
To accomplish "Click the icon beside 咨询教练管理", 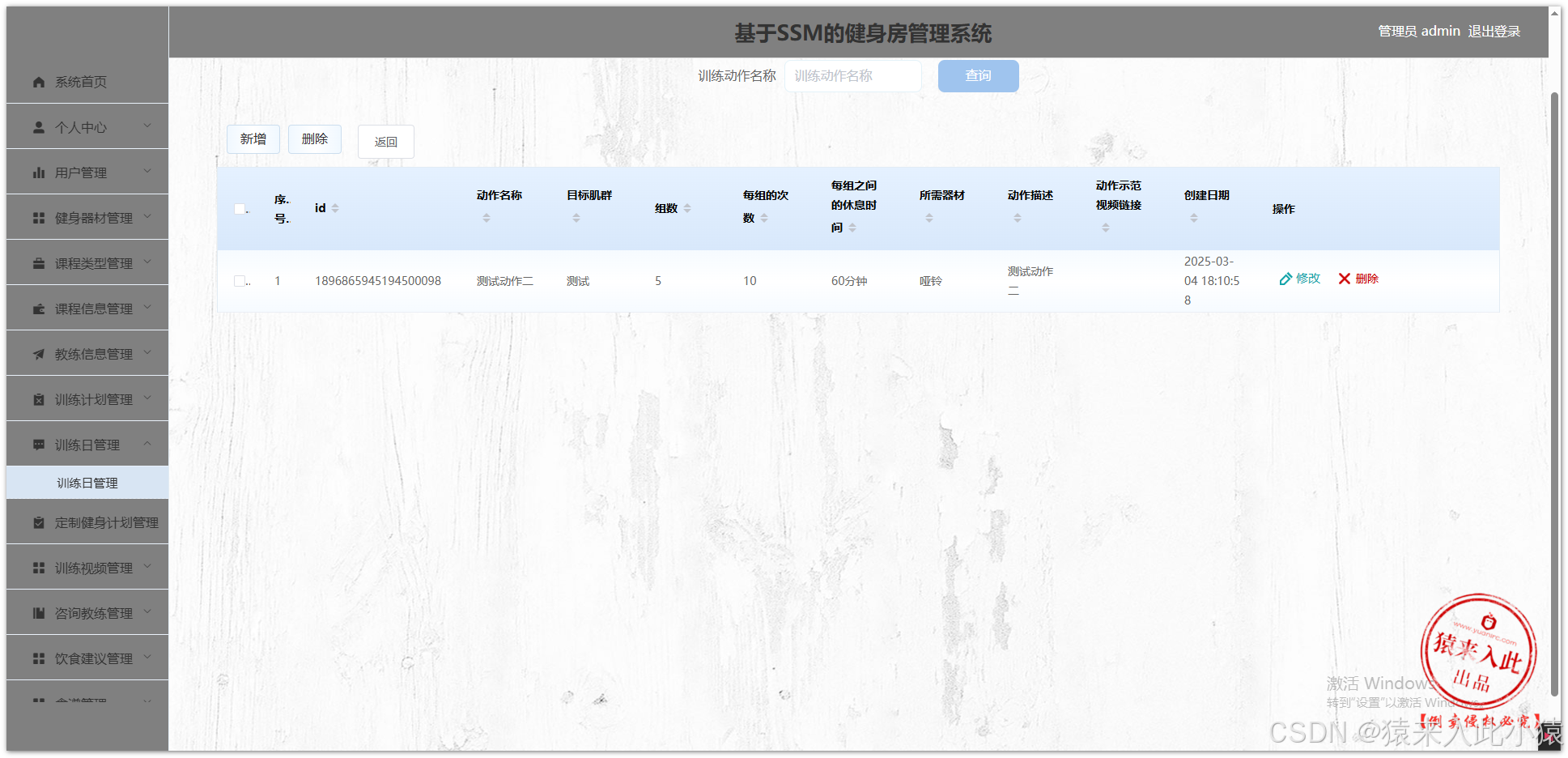I will (x=39, y=613).
